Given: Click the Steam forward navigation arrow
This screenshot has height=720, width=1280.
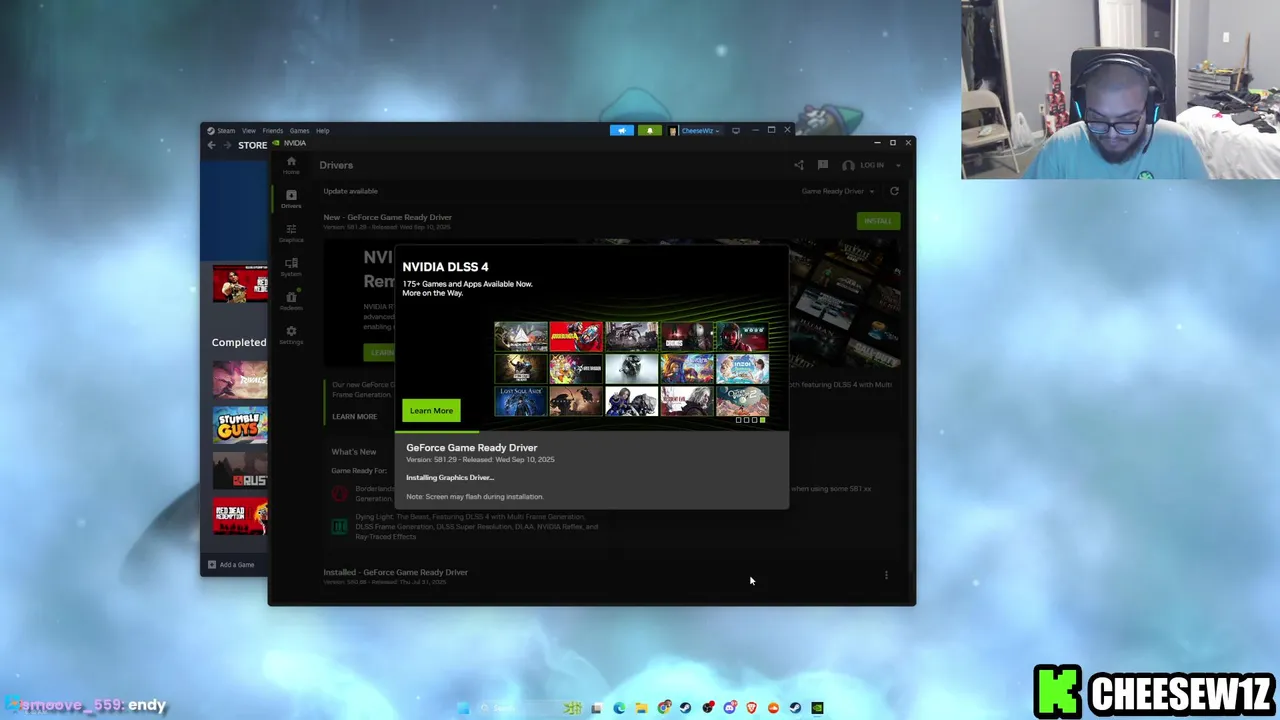Looking at the screenshot, I should (x=227, y=145).
